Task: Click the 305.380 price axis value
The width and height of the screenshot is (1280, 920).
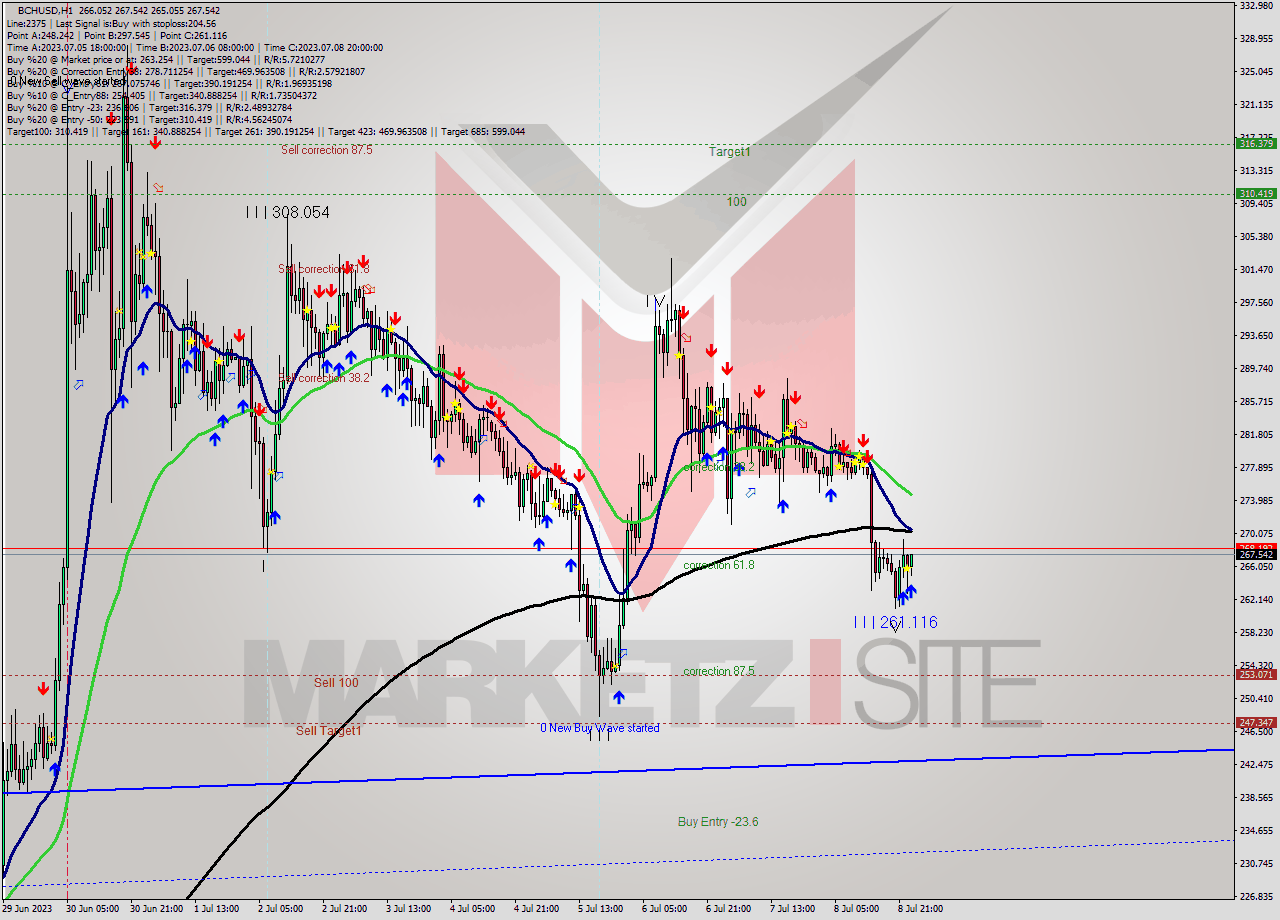Action: (x=1256, y=237)
